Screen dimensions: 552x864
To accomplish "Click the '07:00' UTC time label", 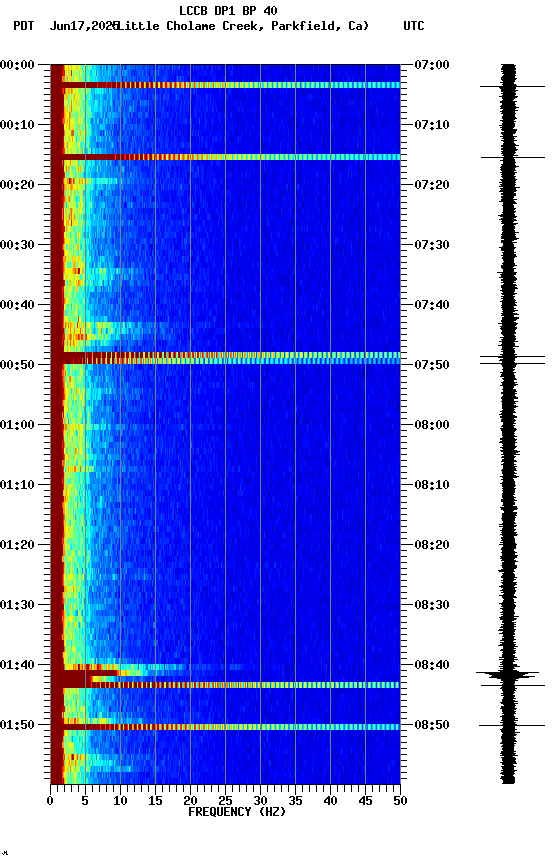I will tap(432, 65).
